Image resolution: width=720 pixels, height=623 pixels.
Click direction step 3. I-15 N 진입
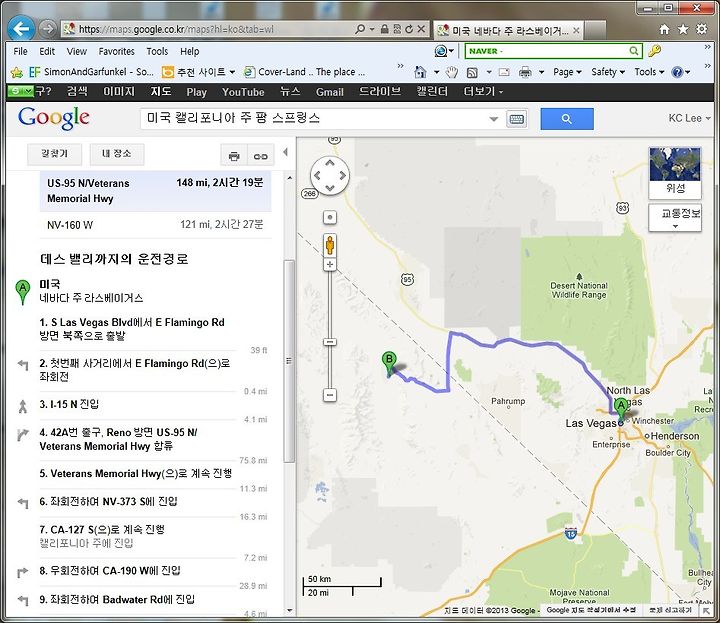69,404
